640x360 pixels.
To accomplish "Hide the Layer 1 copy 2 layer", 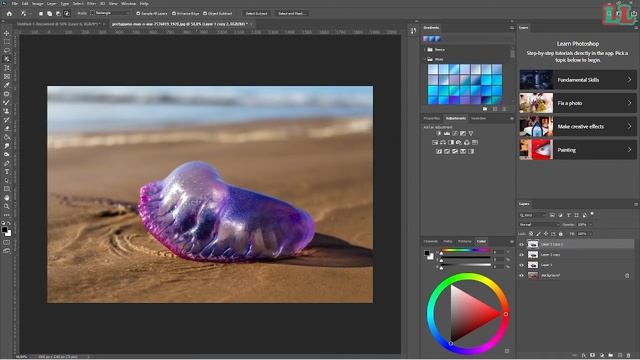I will (x=521, y=244).
